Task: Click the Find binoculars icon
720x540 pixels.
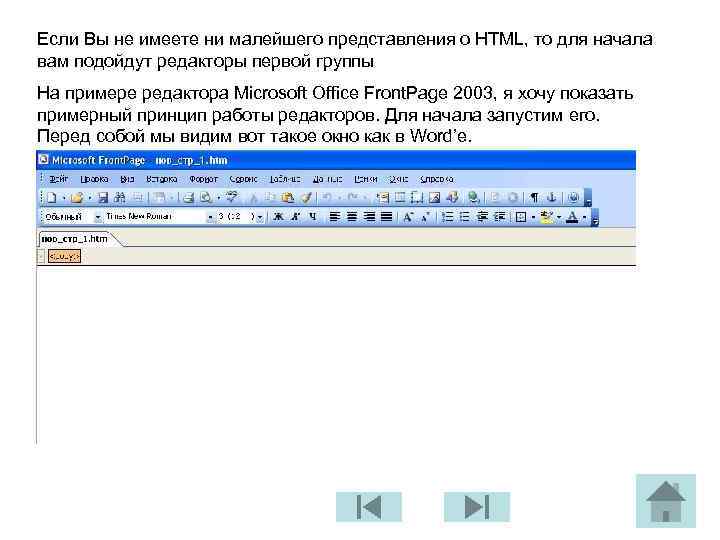Action: click(x=119, y=198)
